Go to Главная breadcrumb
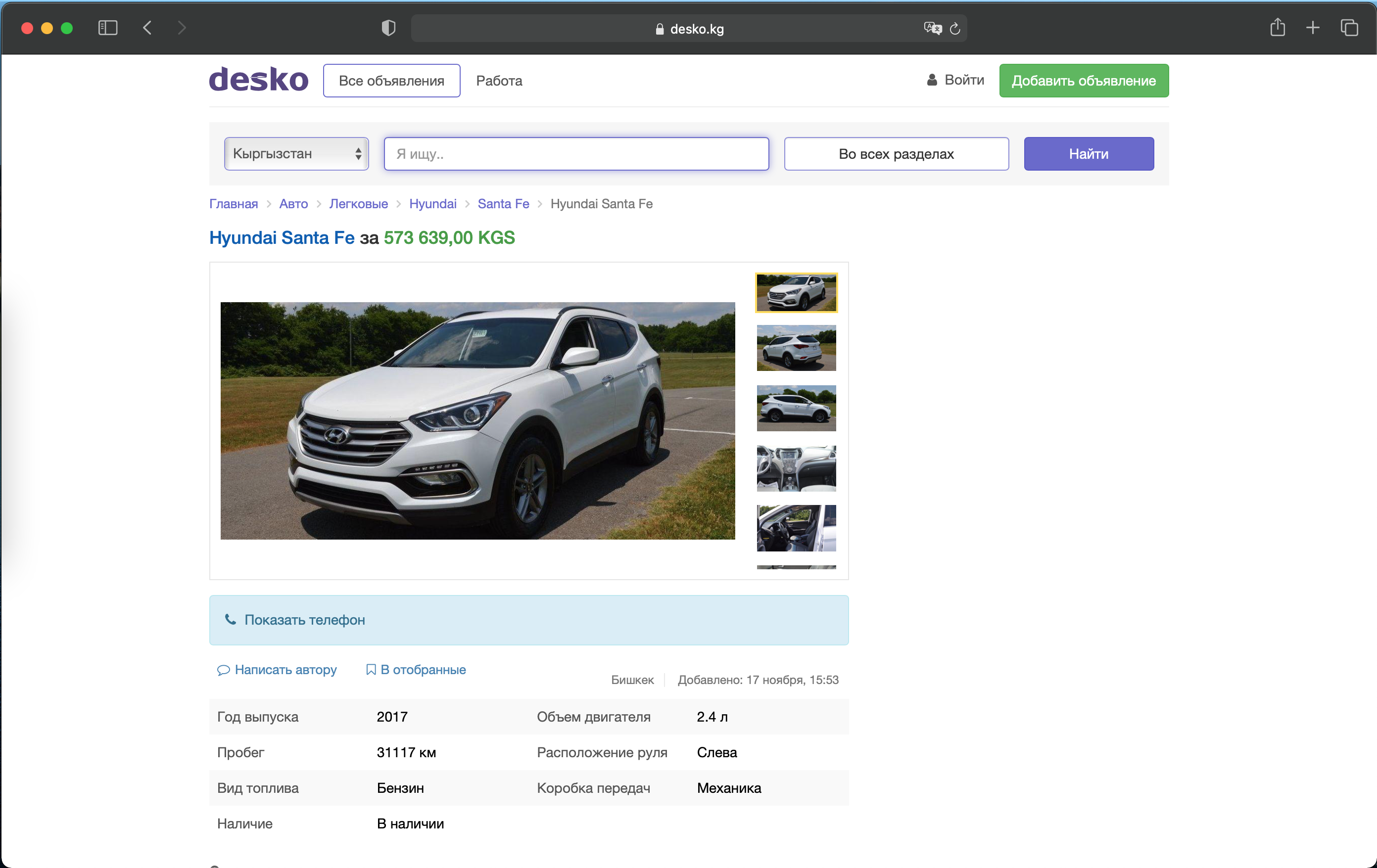This screenshot has width=1377, height=868. point(234,204)
